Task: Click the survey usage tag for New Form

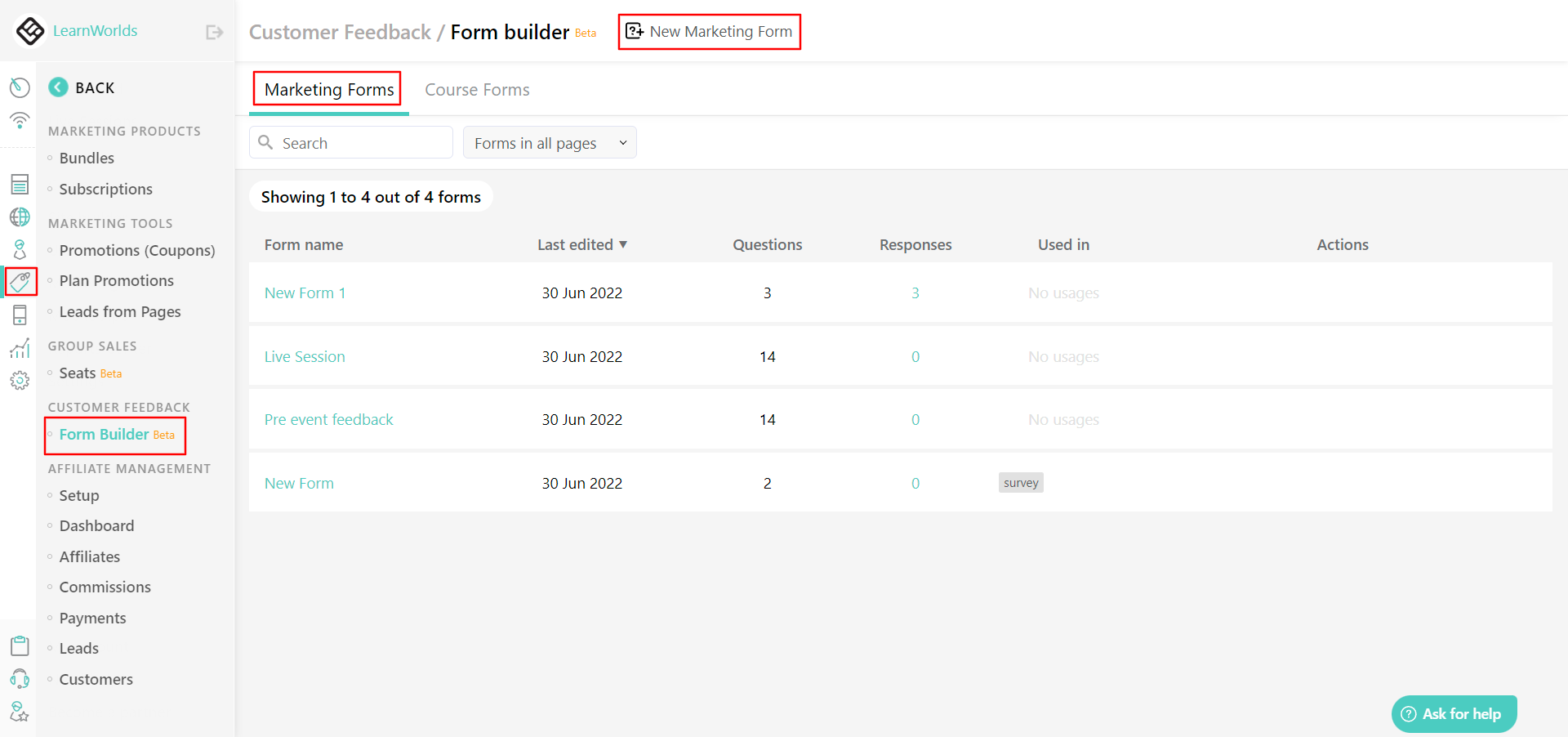Action: click(x=1020, y=482)
